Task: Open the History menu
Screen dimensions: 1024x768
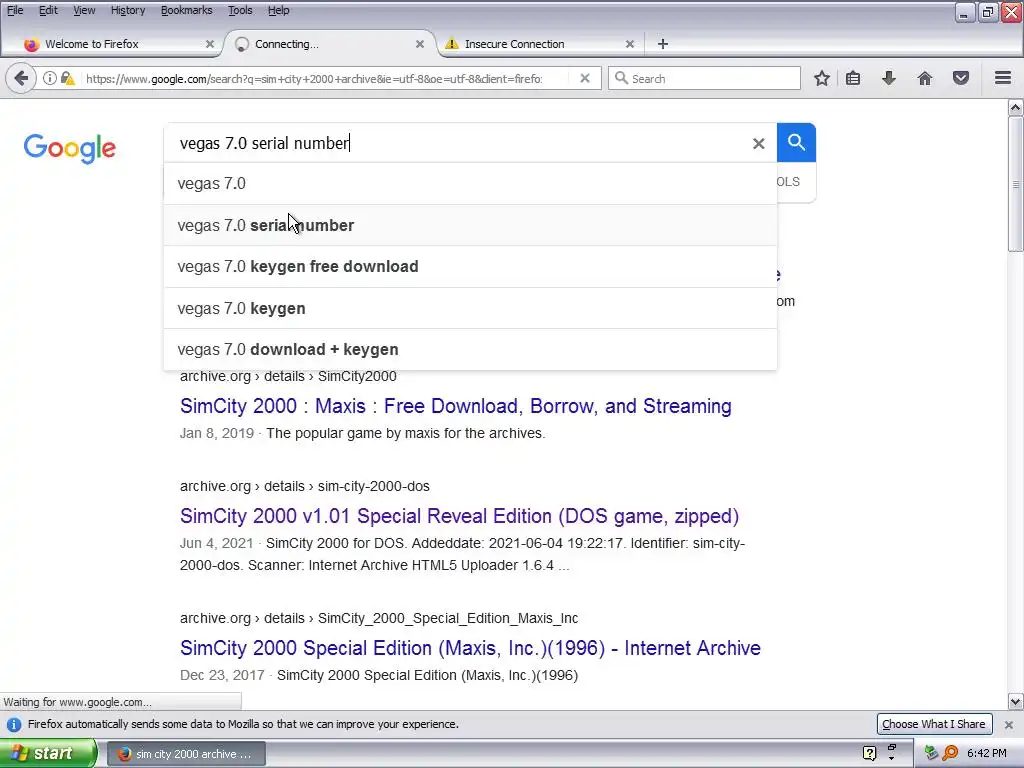Action: click(x=127, y=10)
